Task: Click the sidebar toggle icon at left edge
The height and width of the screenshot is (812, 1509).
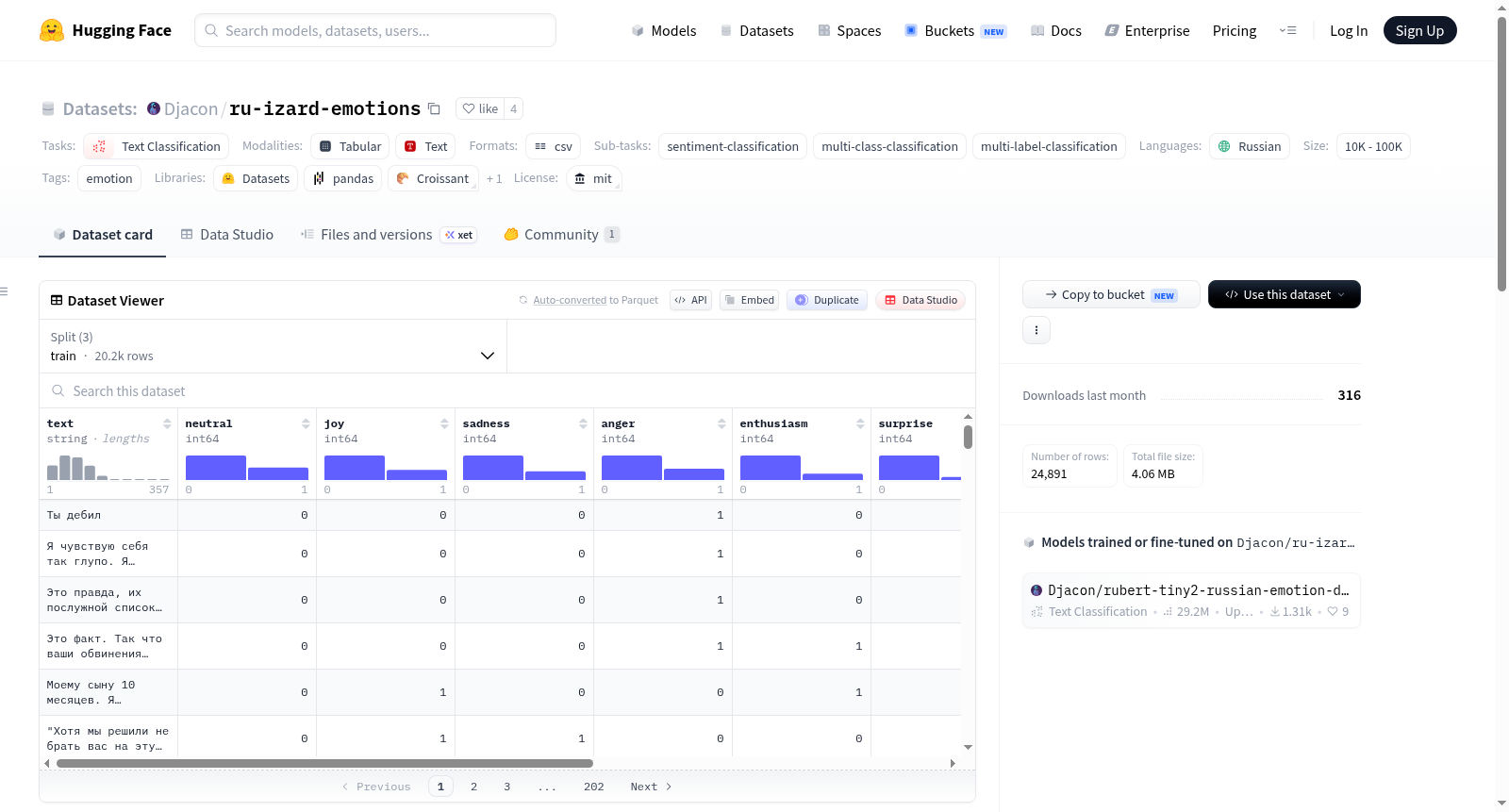Action: [4, 291]
